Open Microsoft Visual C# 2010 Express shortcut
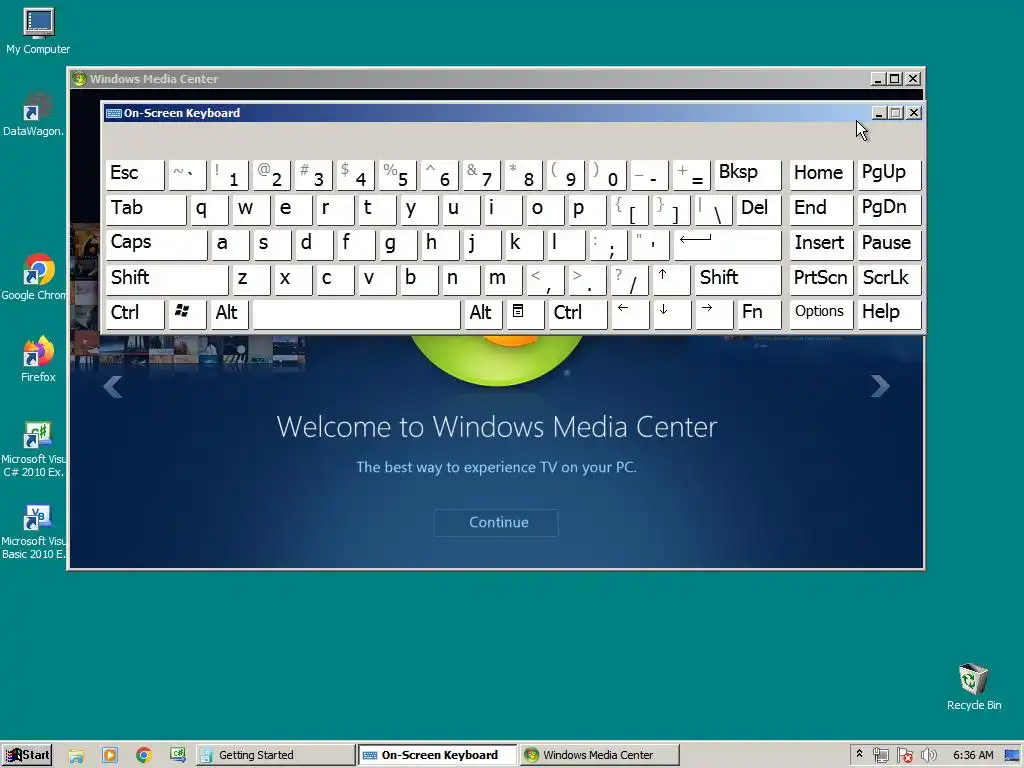 click(x=34, y=449)
